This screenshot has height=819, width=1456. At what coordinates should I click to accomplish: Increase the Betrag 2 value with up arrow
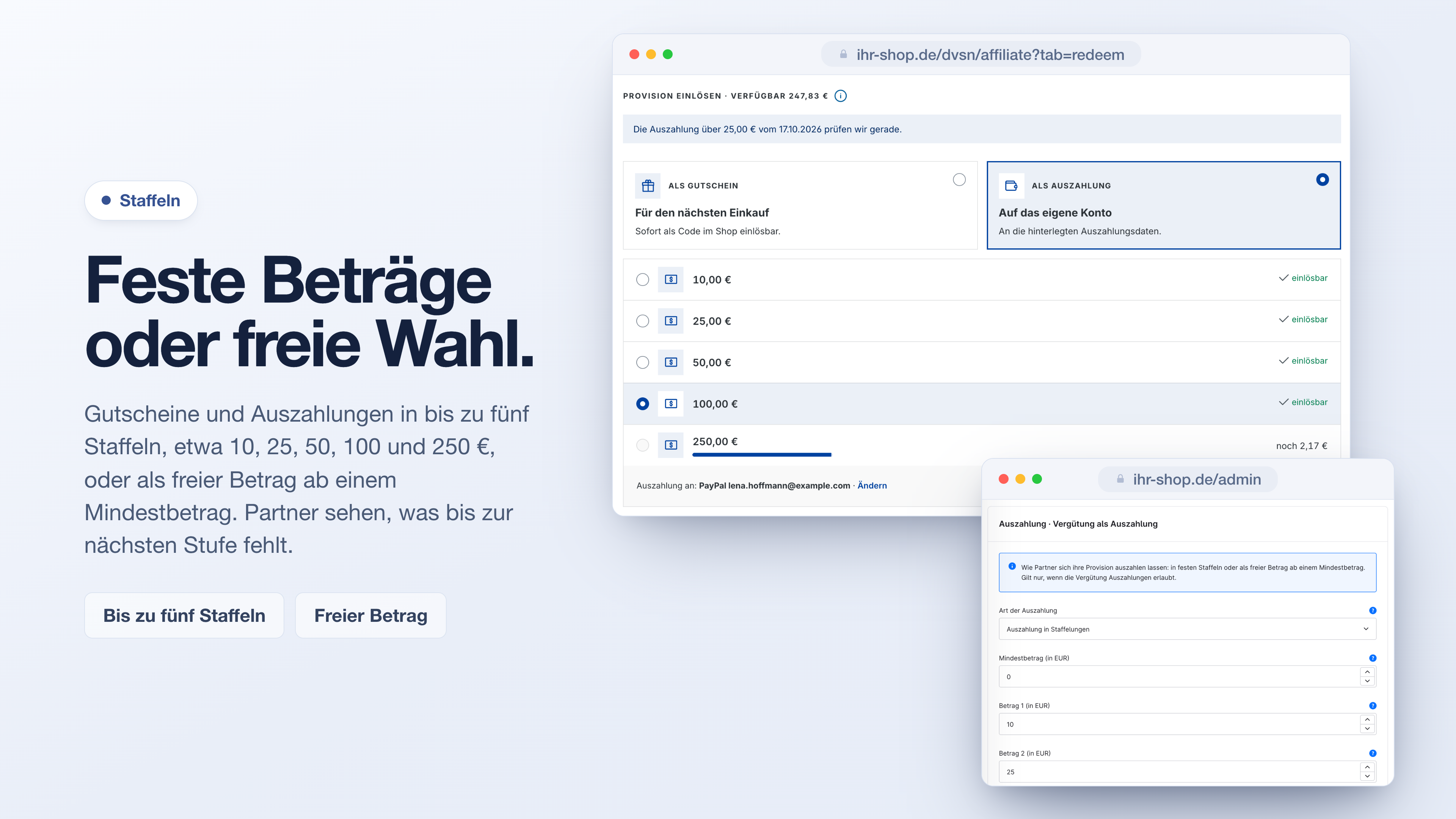pyautogui.click(x=1367, y=767)
